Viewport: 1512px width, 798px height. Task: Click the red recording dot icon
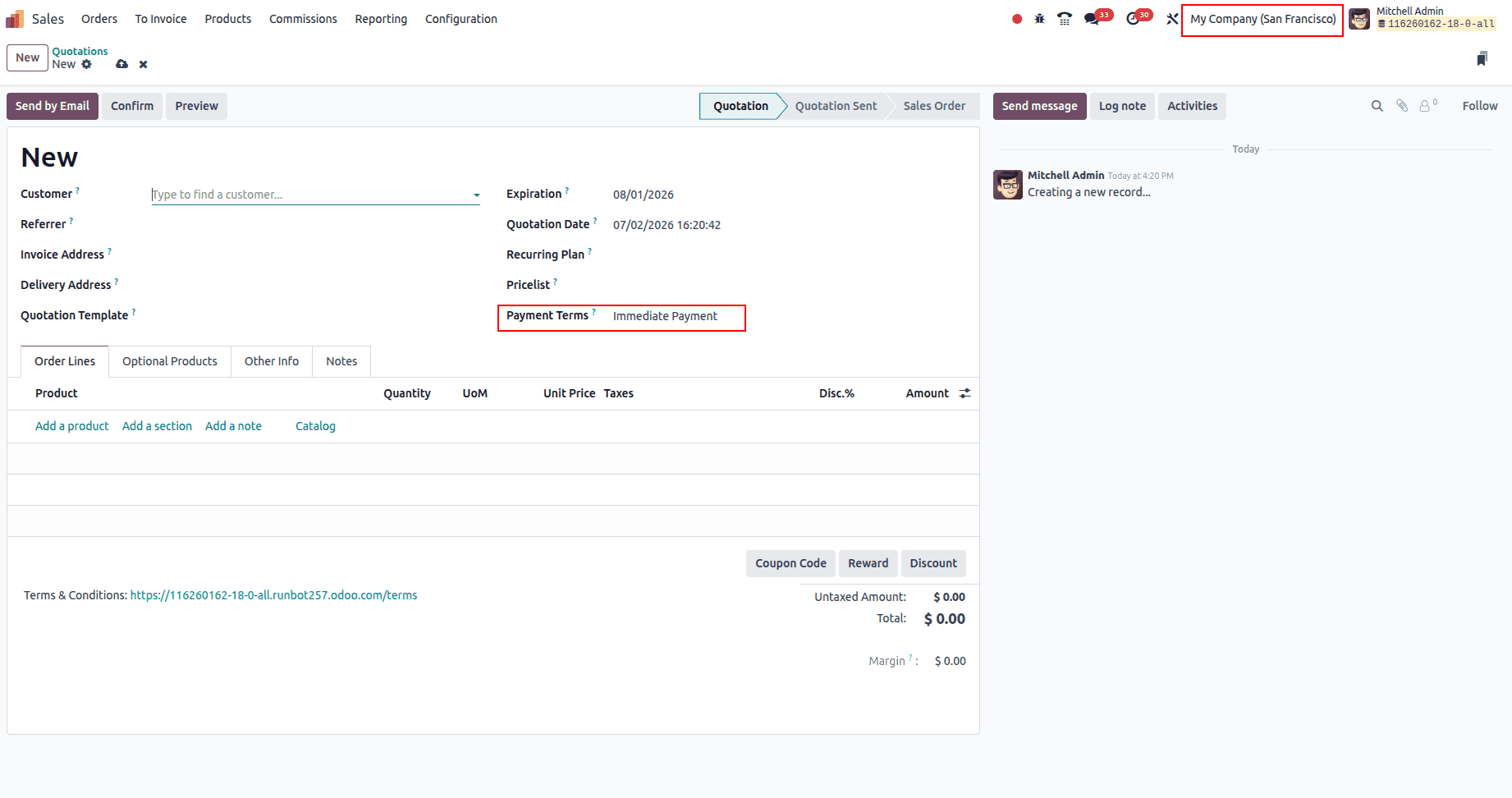point(1017,19)
